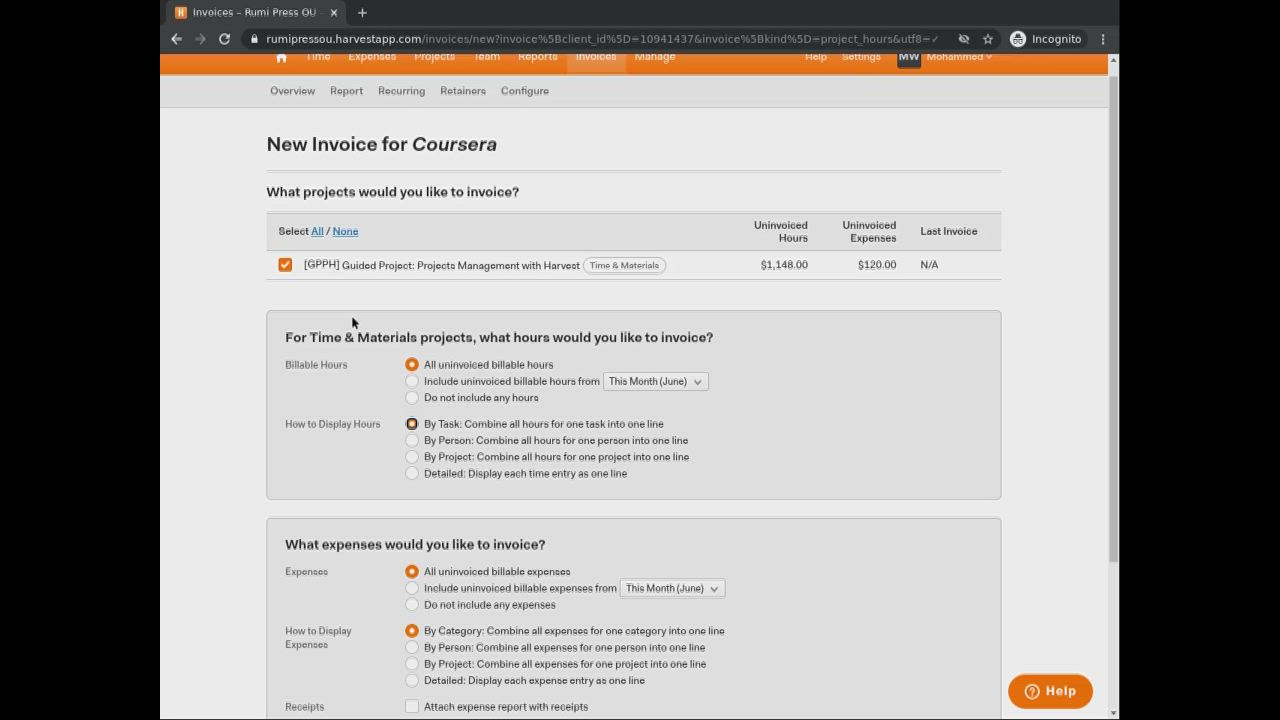Viewport: 1280px width, 720px height.
Task: Click the third-party cookies blocked eye icon
Action: click(x=964, y=39)
